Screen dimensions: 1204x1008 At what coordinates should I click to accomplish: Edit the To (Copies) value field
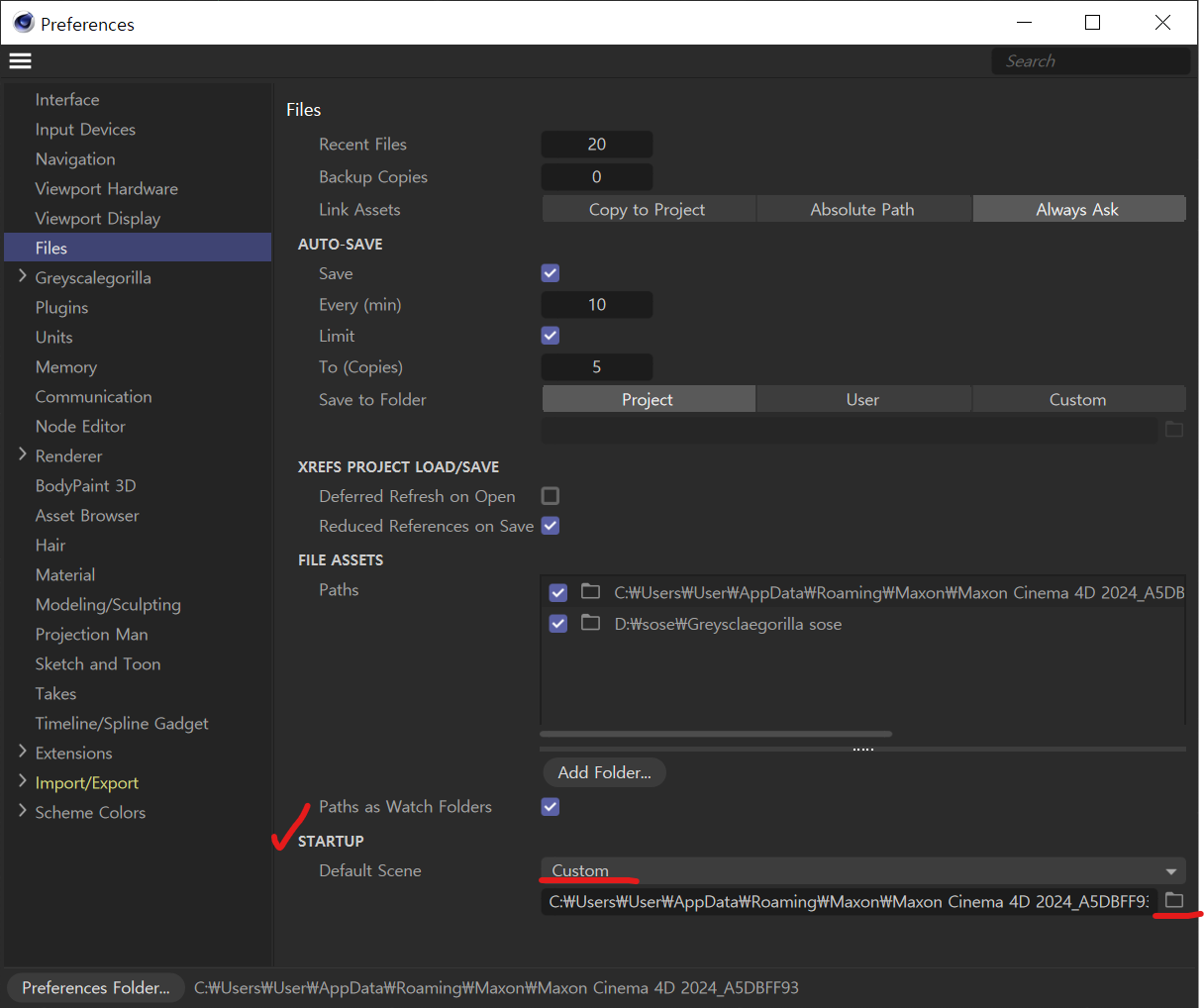pos(597,366)
